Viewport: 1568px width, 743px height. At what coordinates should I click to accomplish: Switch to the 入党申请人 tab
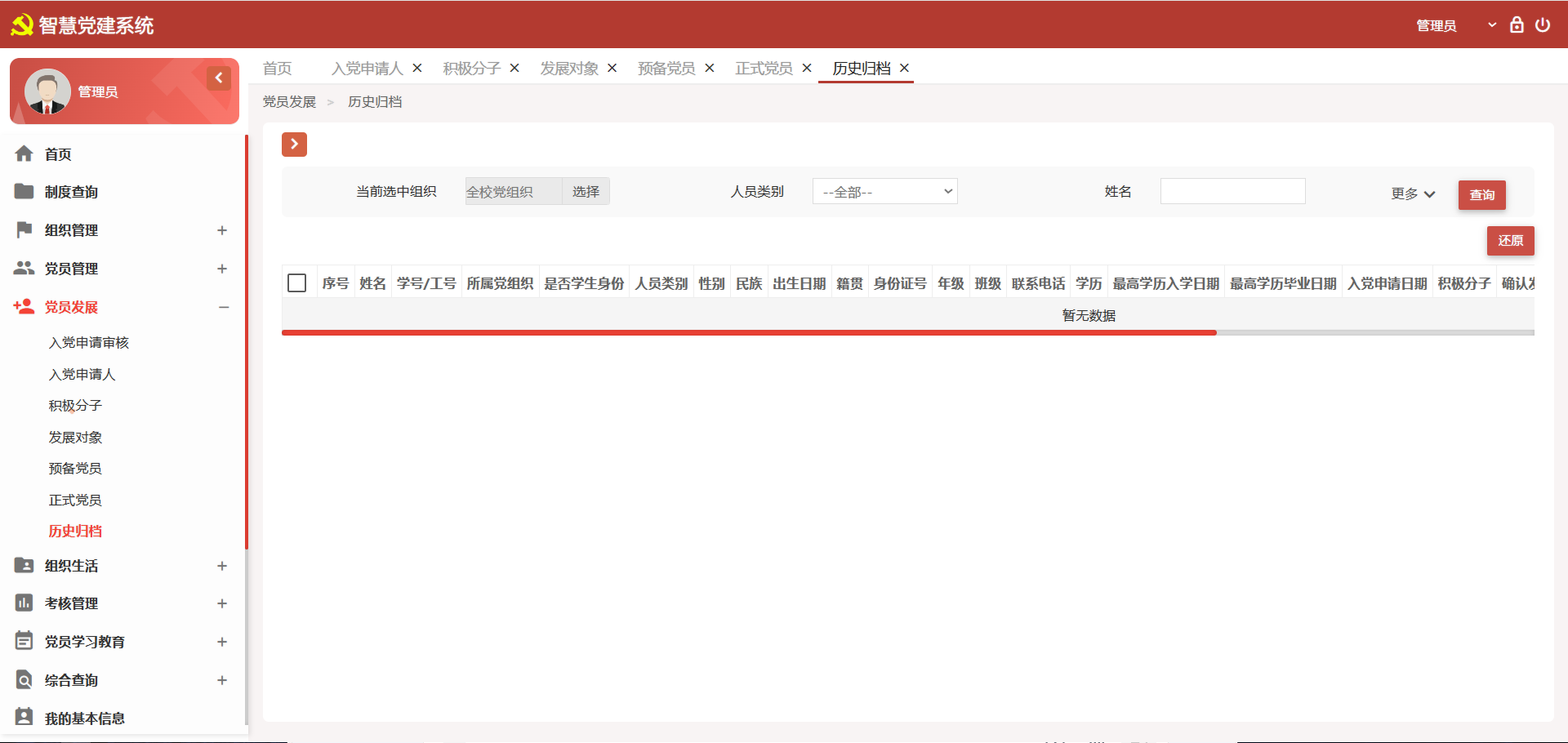point(367,69)
